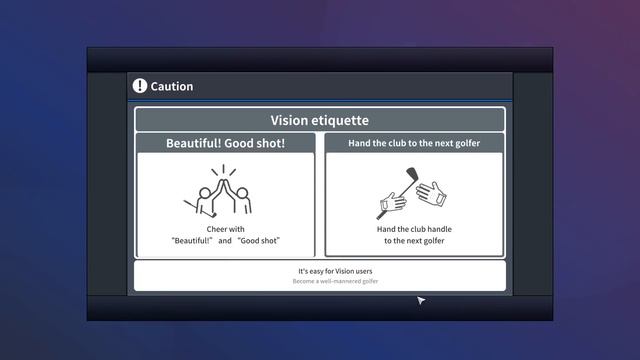The width and height of the screenshot is (640, 360).
Task: Select the "Beautiful! Good shot!" panel title
Action: (x=225, y=143)
